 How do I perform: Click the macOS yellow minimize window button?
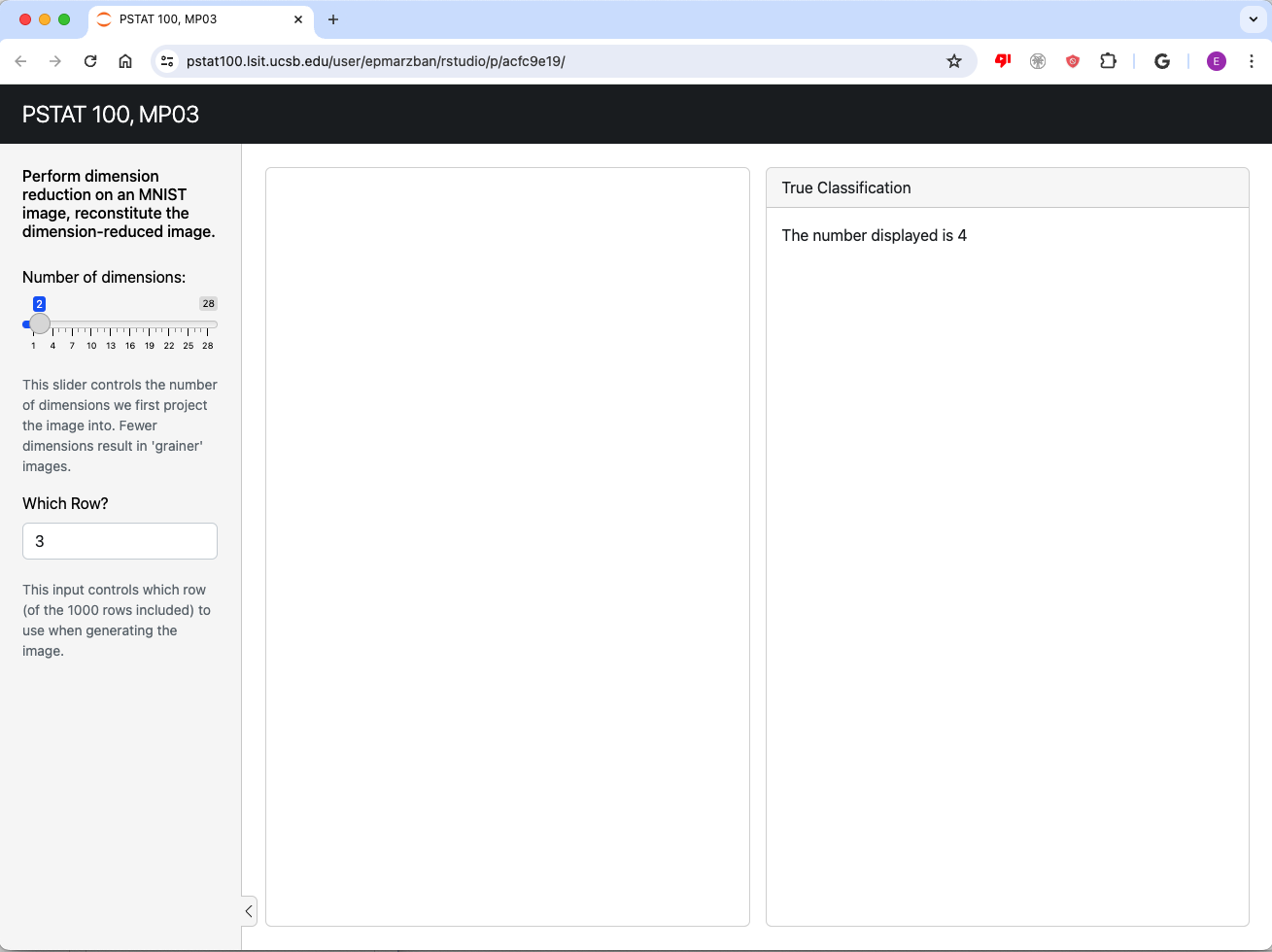point(45,19)
